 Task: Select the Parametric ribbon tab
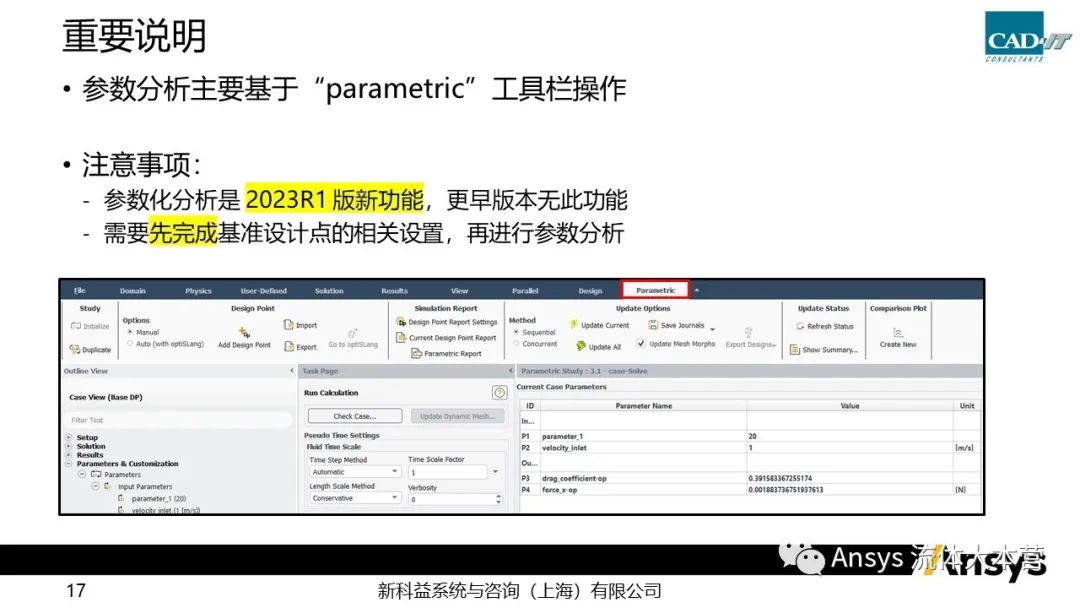(x=656, y=290)
